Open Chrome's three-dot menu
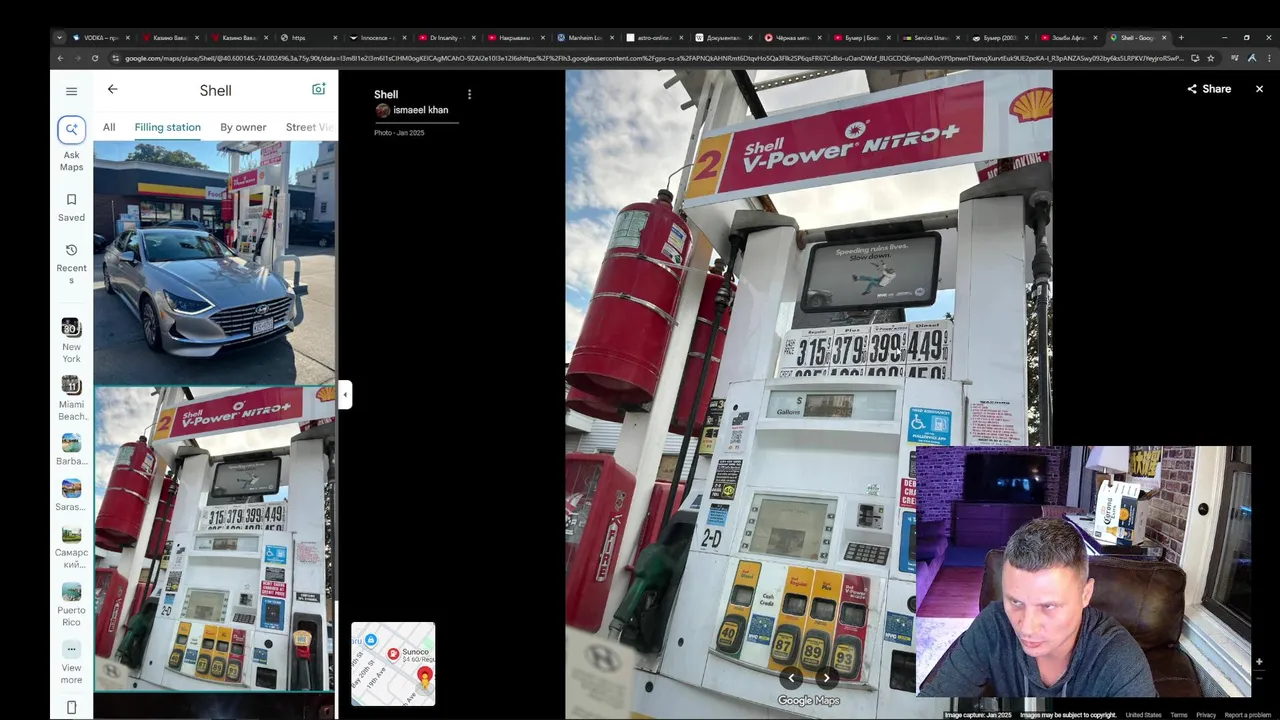This screenshot has width=1280, height=720. (x=1267, y=58)
